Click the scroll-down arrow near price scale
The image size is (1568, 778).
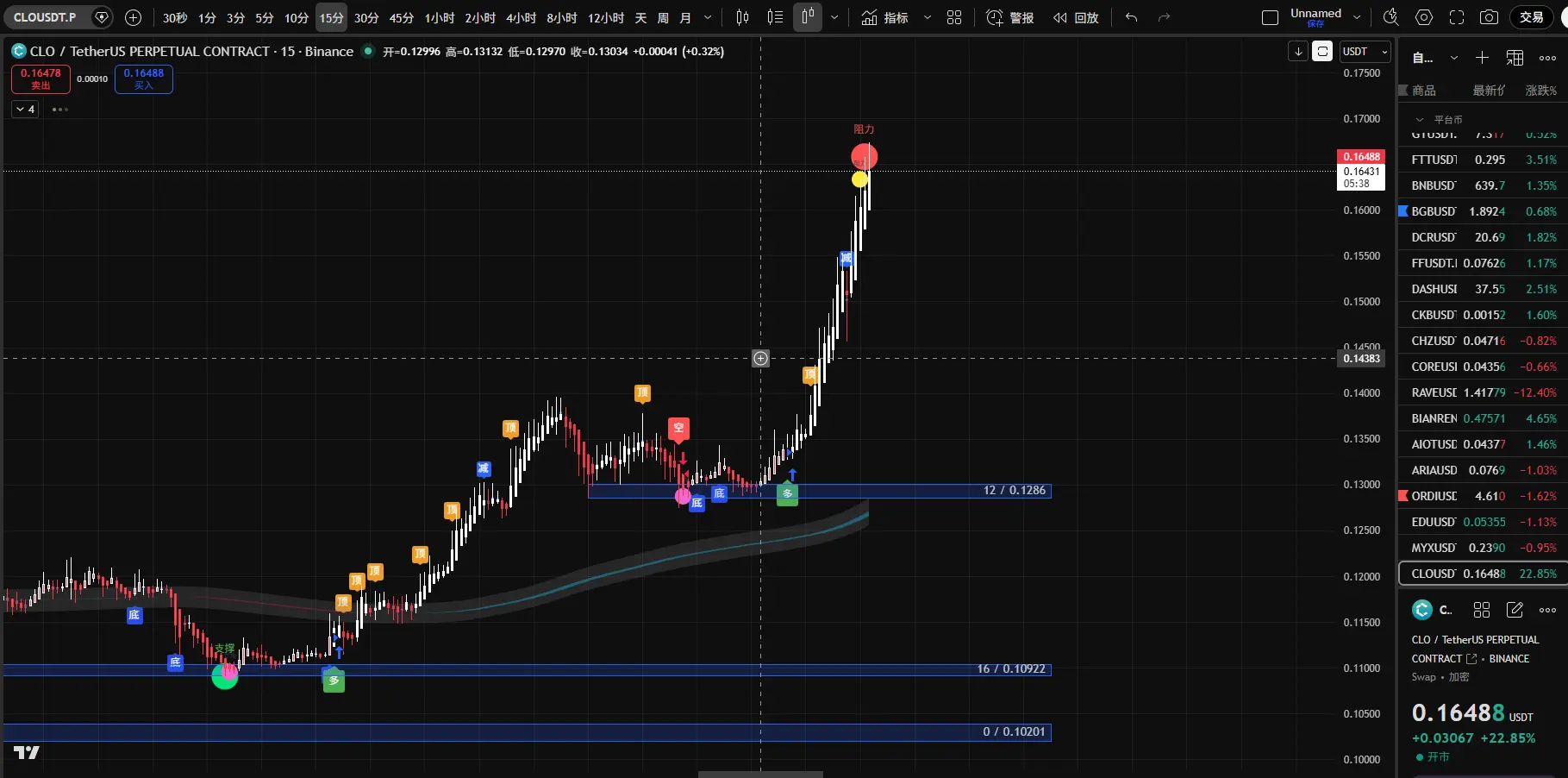tap(1298, 52)
